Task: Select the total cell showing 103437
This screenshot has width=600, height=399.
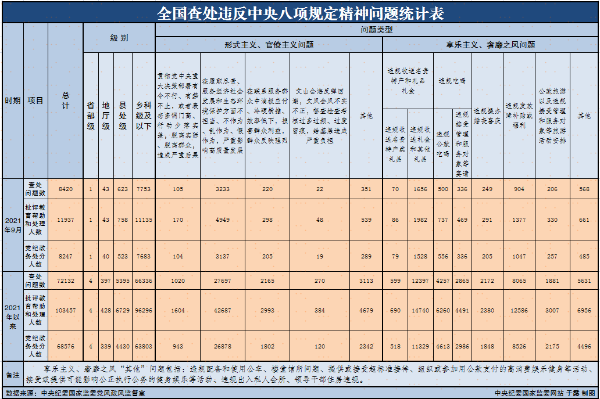Action: (x=65, y=310)
